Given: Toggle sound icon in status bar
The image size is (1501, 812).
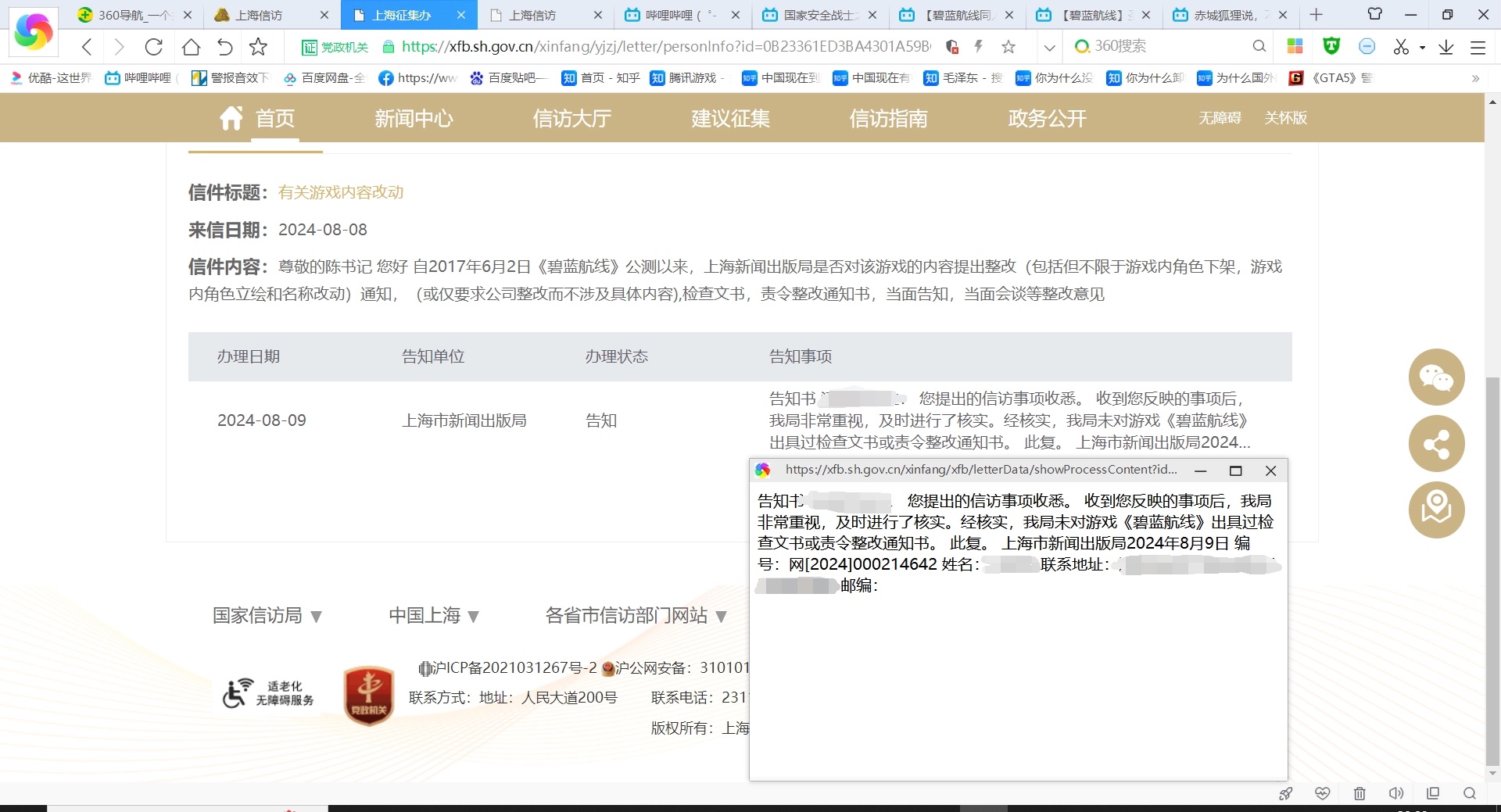Looking at the screenshot, I should 1395,793.
